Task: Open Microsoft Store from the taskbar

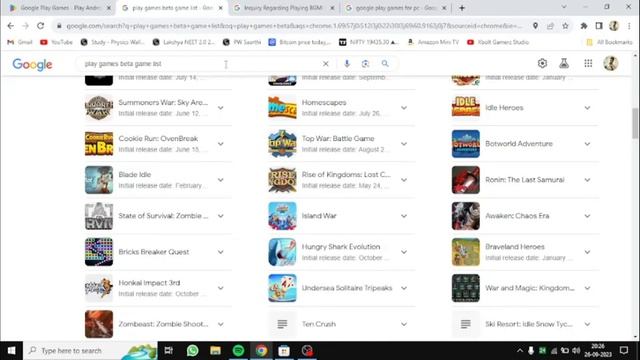Action: (x=284, y=351)
